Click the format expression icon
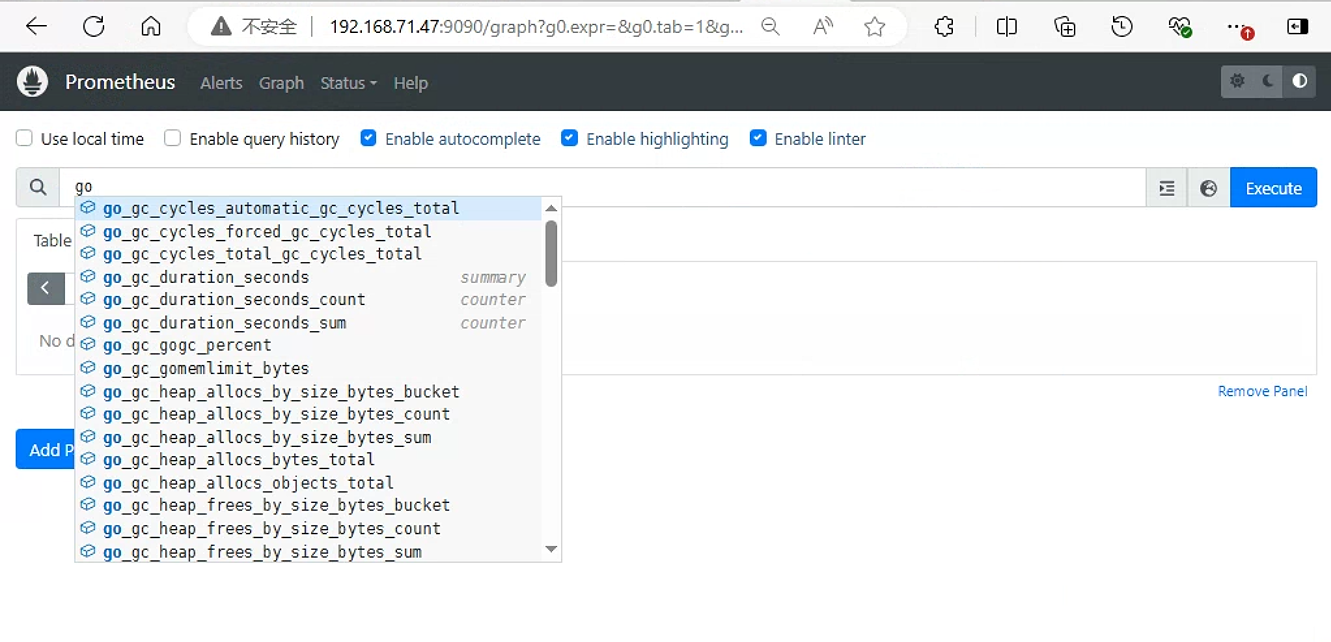 [1166, 188]
